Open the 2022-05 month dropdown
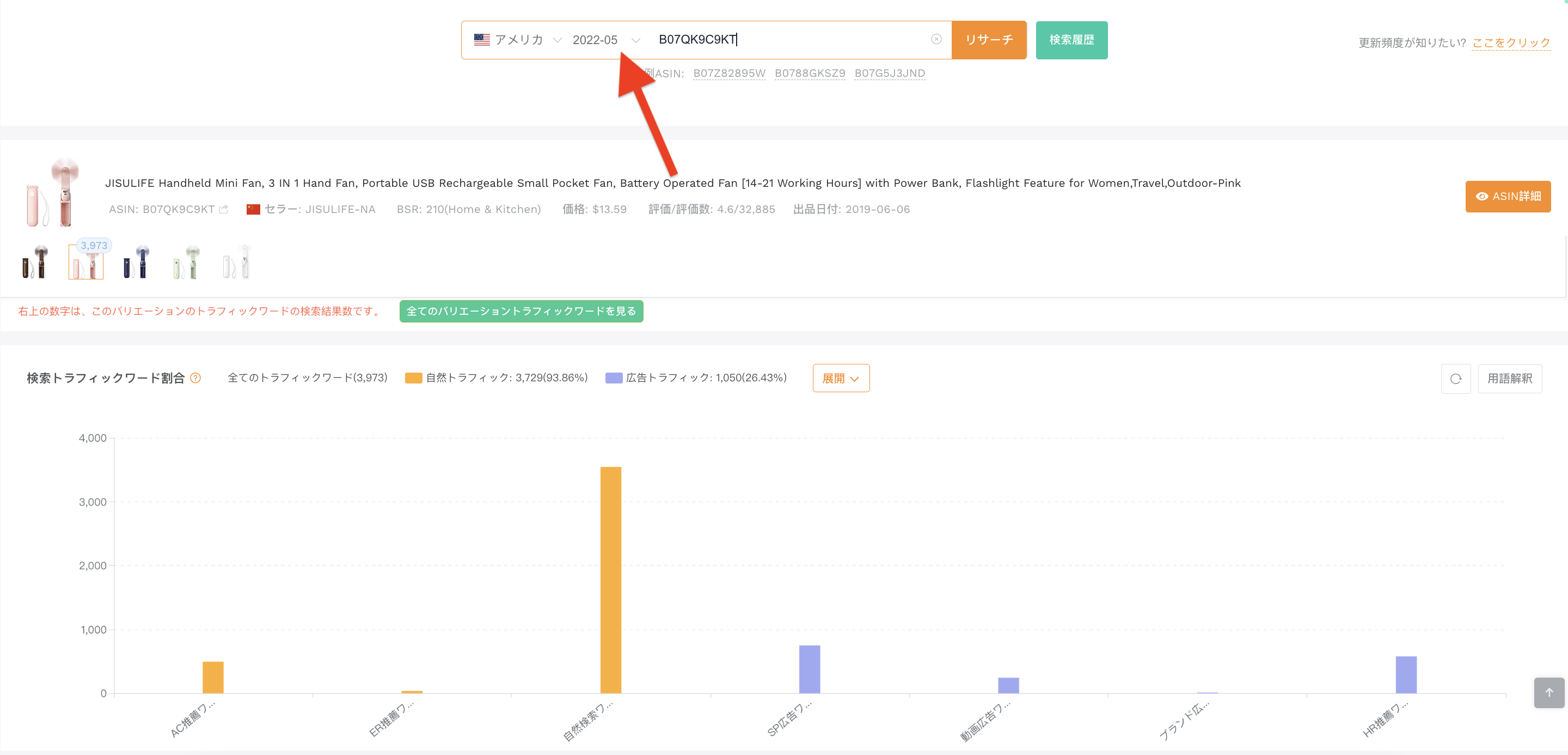Viewport: 1568px width, 755px height. pyautogui.click(x=607, y=40)
